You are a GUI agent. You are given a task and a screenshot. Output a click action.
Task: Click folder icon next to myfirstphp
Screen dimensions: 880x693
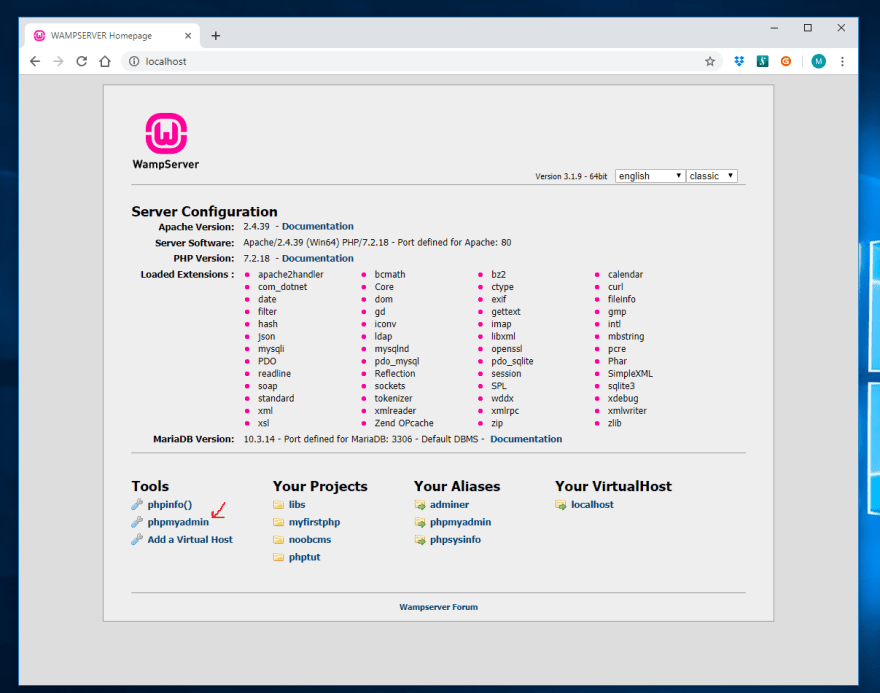[278, 522]
